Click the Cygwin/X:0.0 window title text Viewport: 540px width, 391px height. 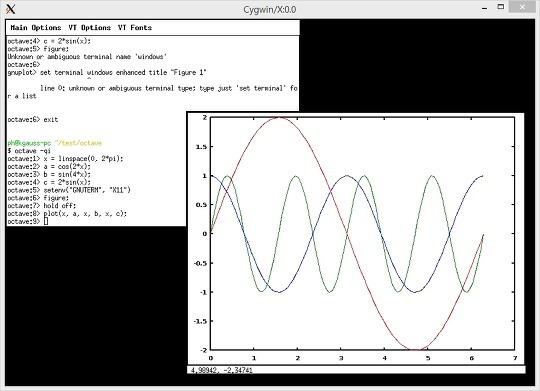[x=270, y=9]
